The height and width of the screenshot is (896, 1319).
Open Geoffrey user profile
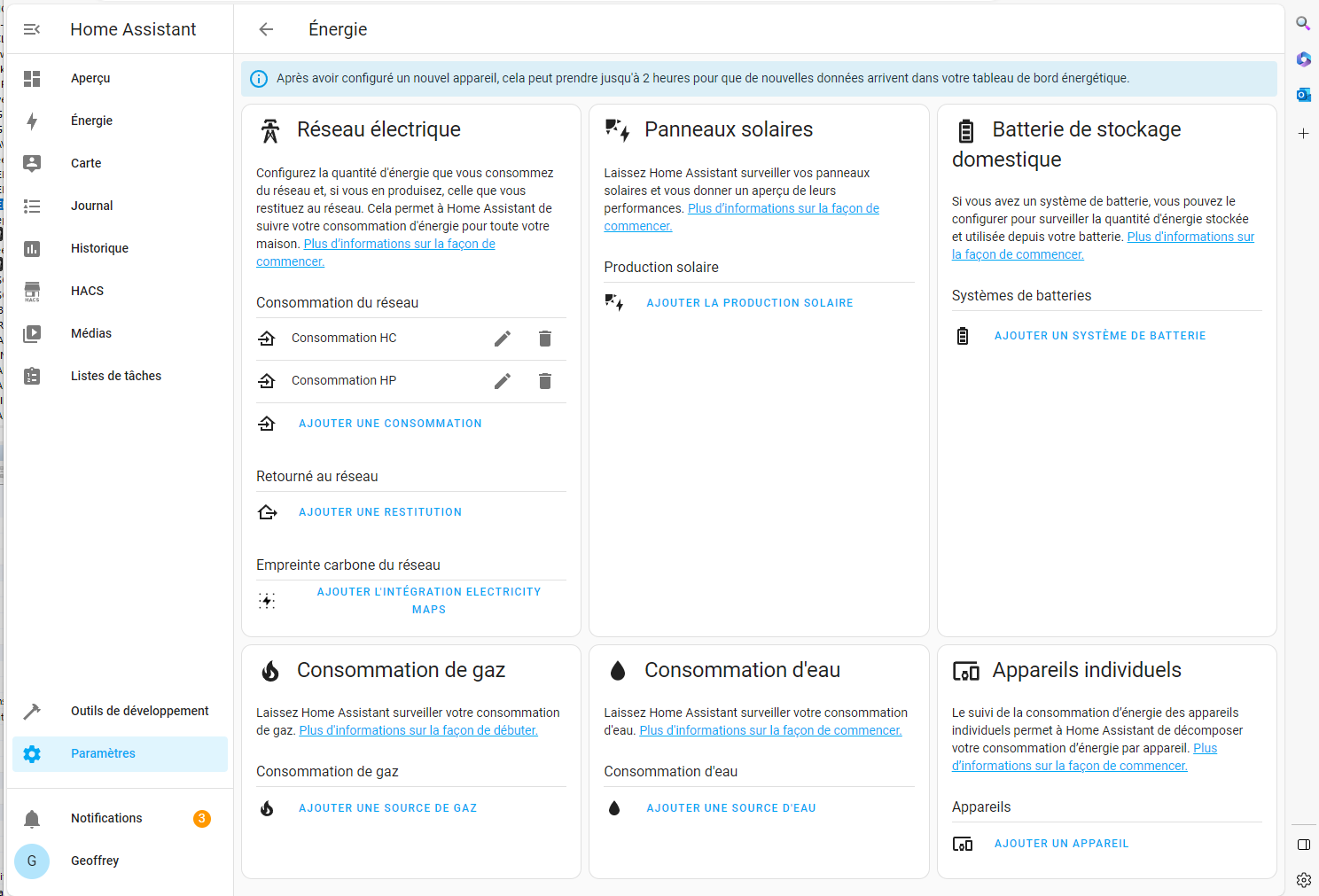pyautogui.click(x=120, y=861)
